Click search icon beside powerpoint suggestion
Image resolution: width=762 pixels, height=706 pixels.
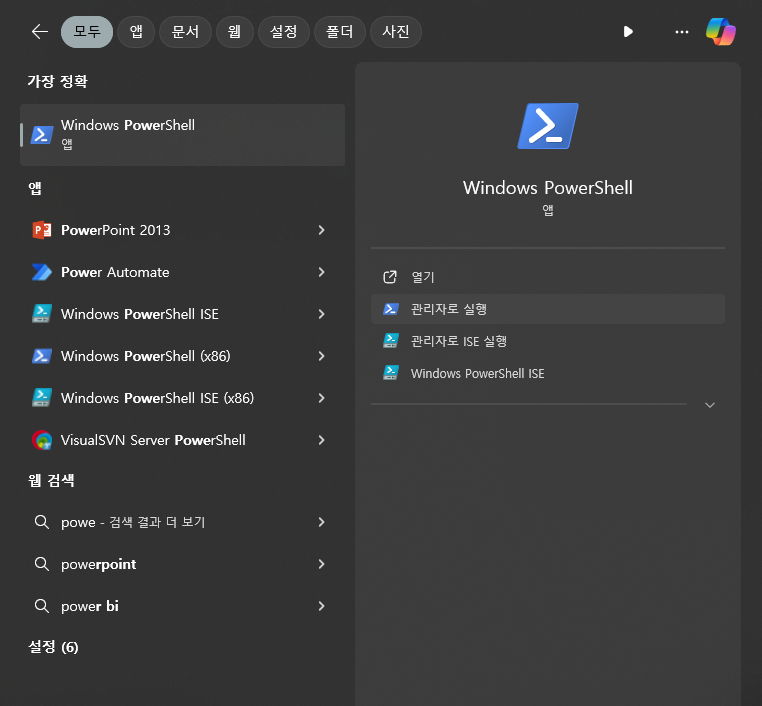coord(42,564)
